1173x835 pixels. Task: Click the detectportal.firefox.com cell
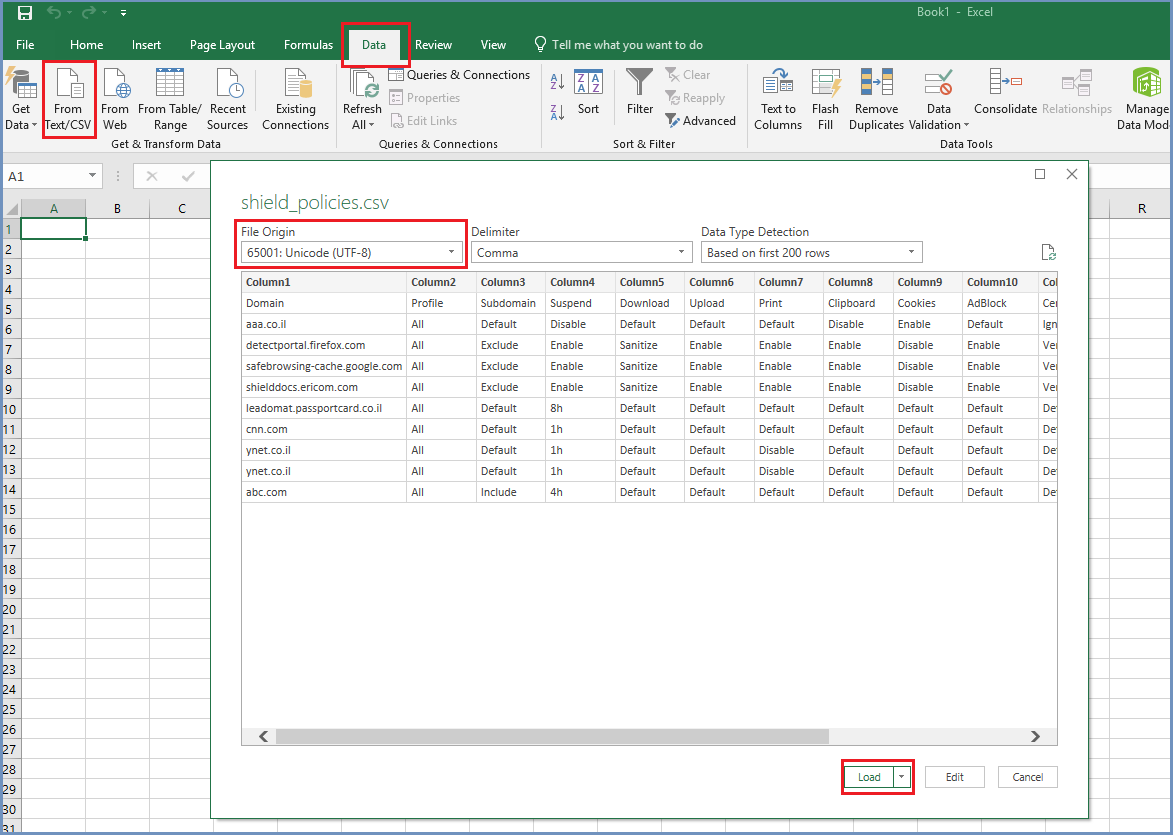click(325, 346)
